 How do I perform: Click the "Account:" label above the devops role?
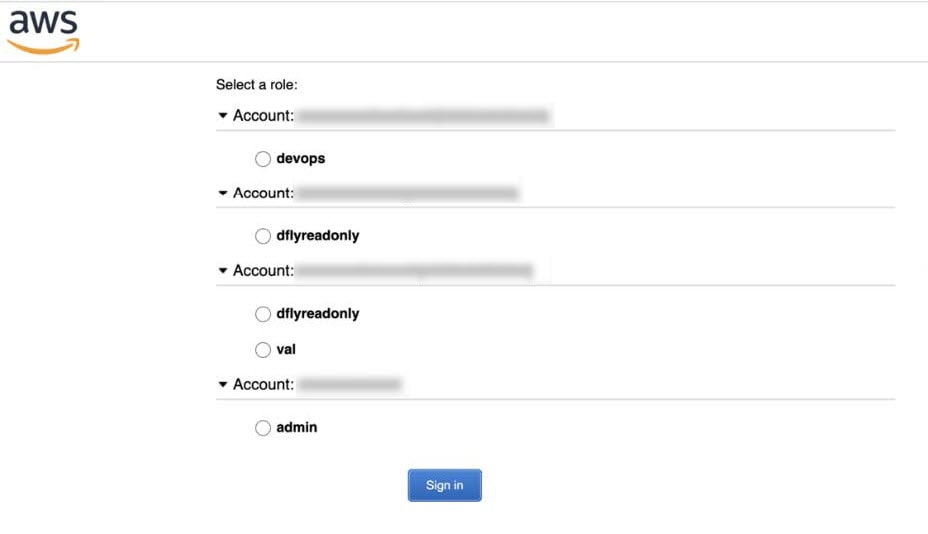[263, 115]
